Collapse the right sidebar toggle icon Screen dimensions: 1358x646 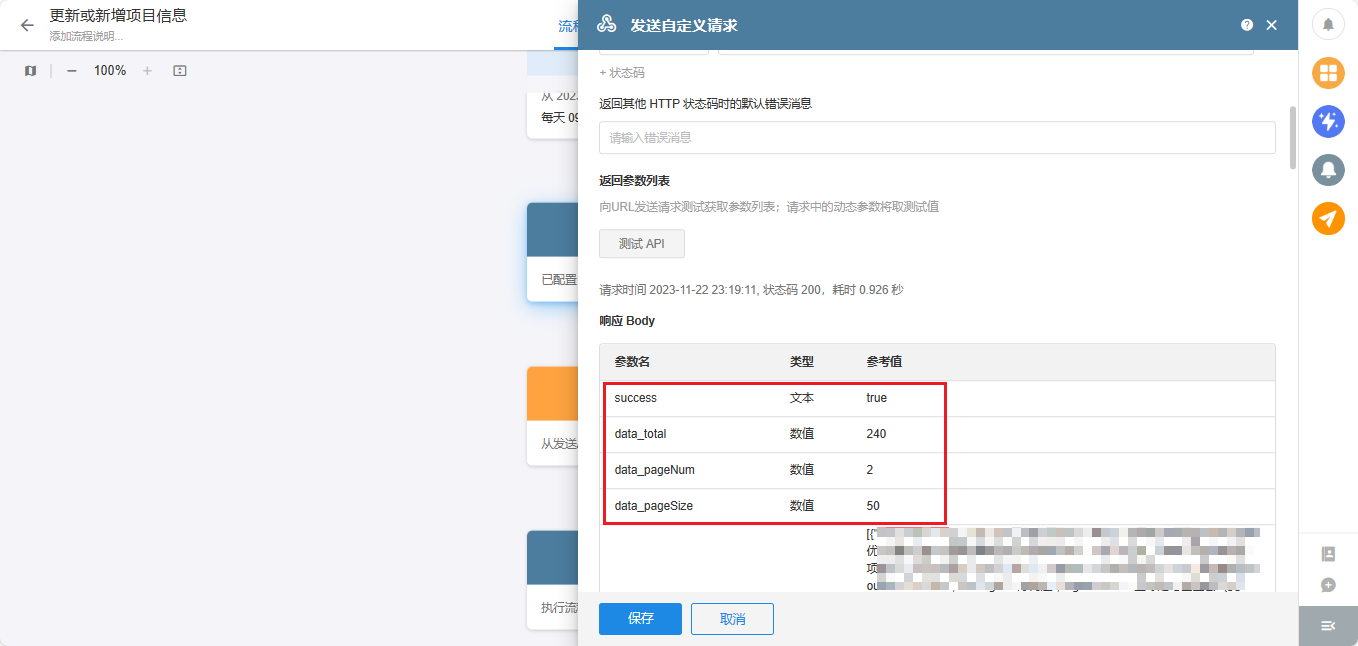point(1328,626)
